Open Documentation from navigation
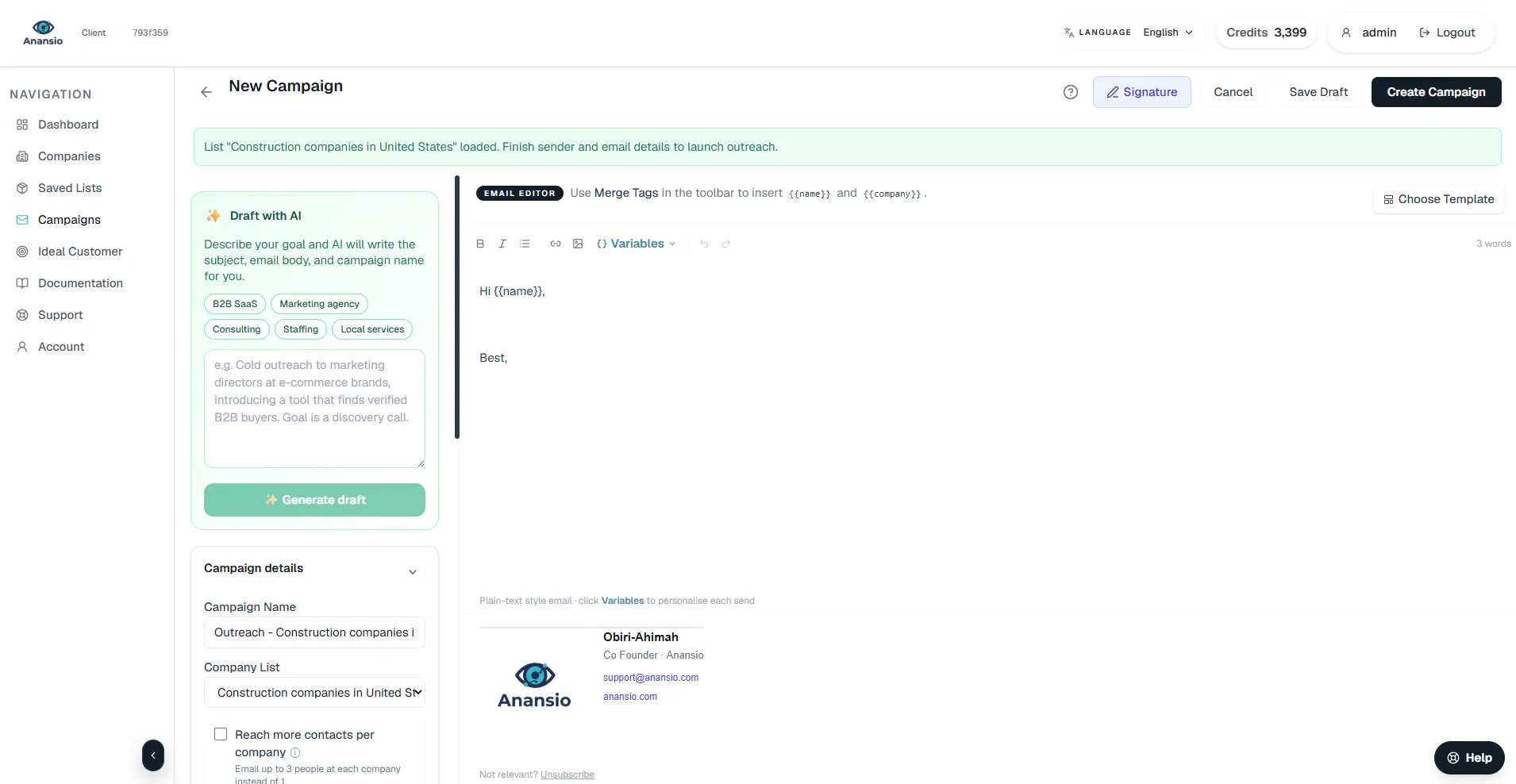The height and width of the screenshot is (784, 1516). pyautogui.click(x=80, y=283)
